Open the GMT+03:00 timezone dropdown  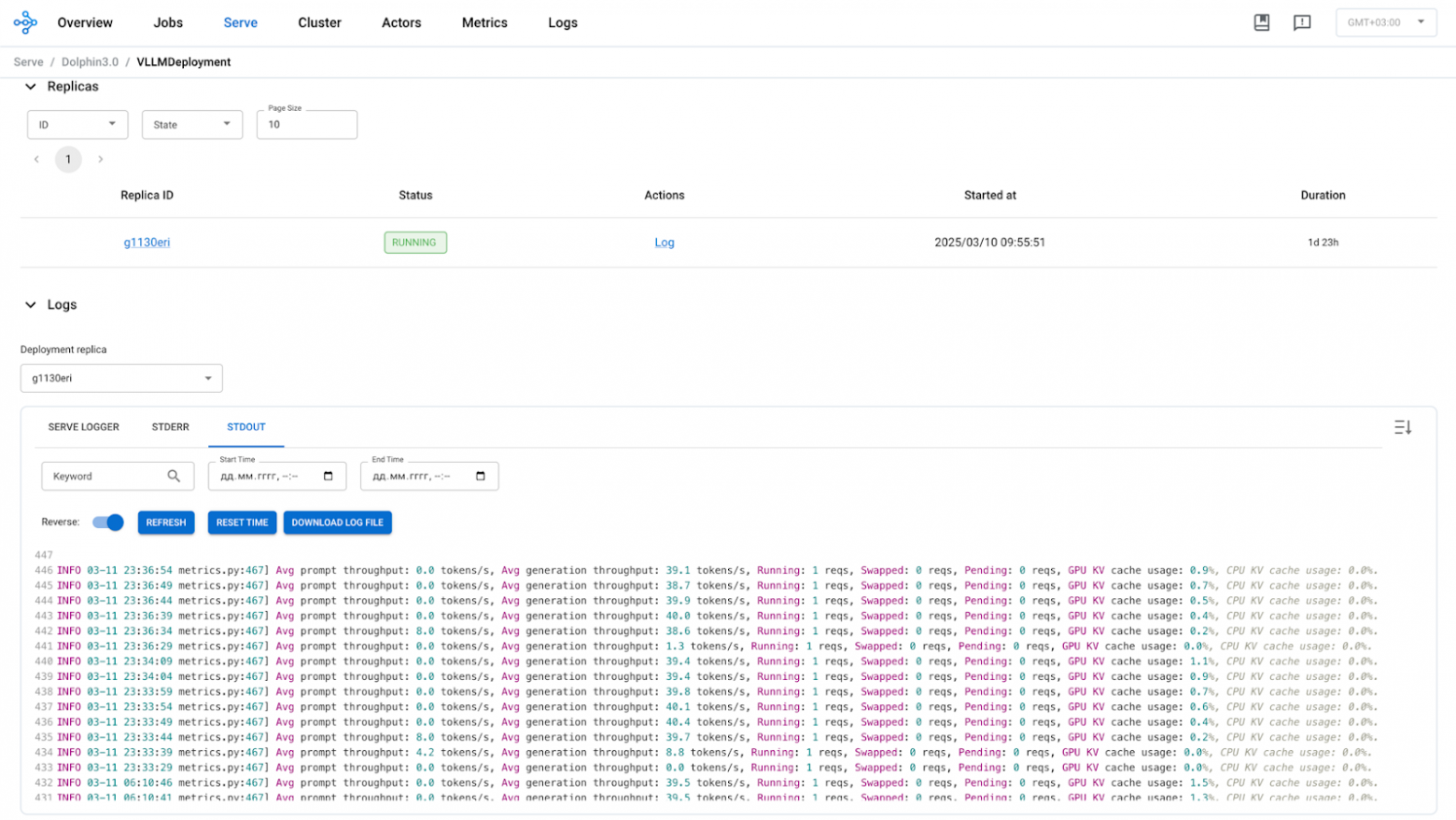(1385, 22)
